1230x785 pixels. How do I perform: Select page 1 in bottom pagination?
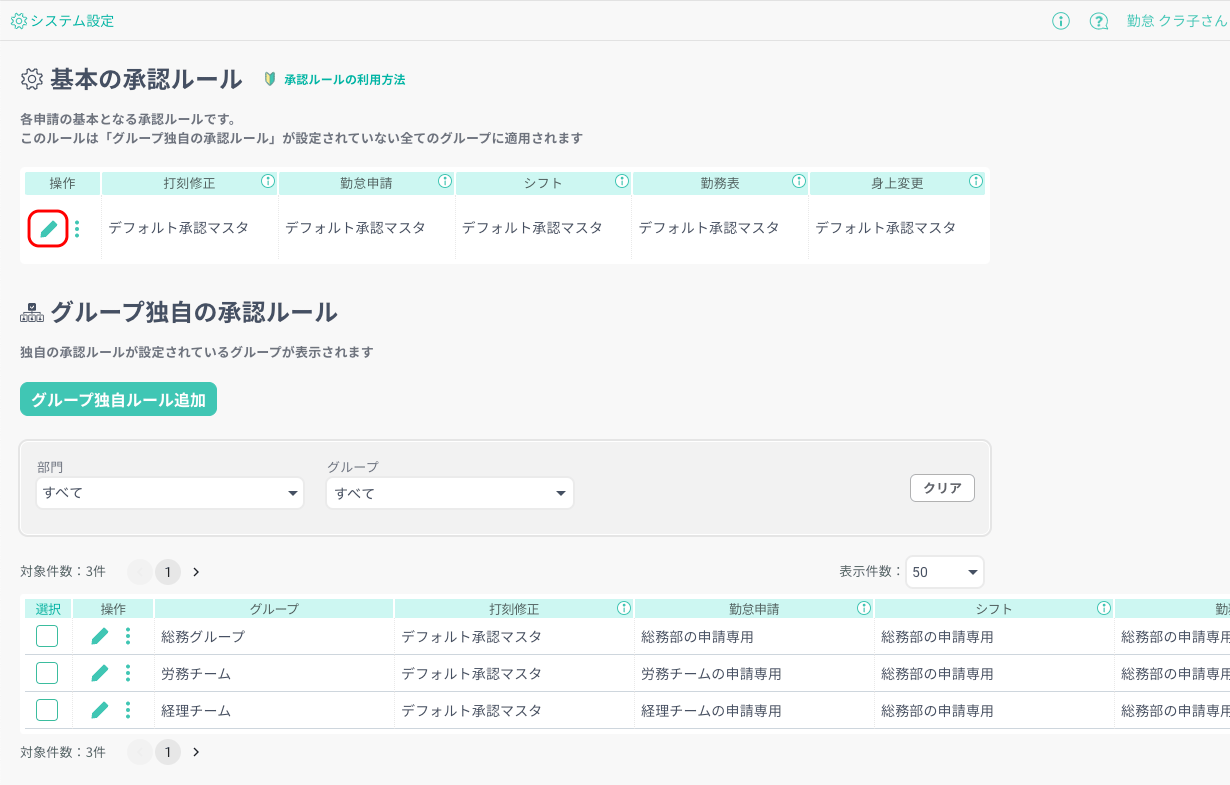click(x=168, y=752)
